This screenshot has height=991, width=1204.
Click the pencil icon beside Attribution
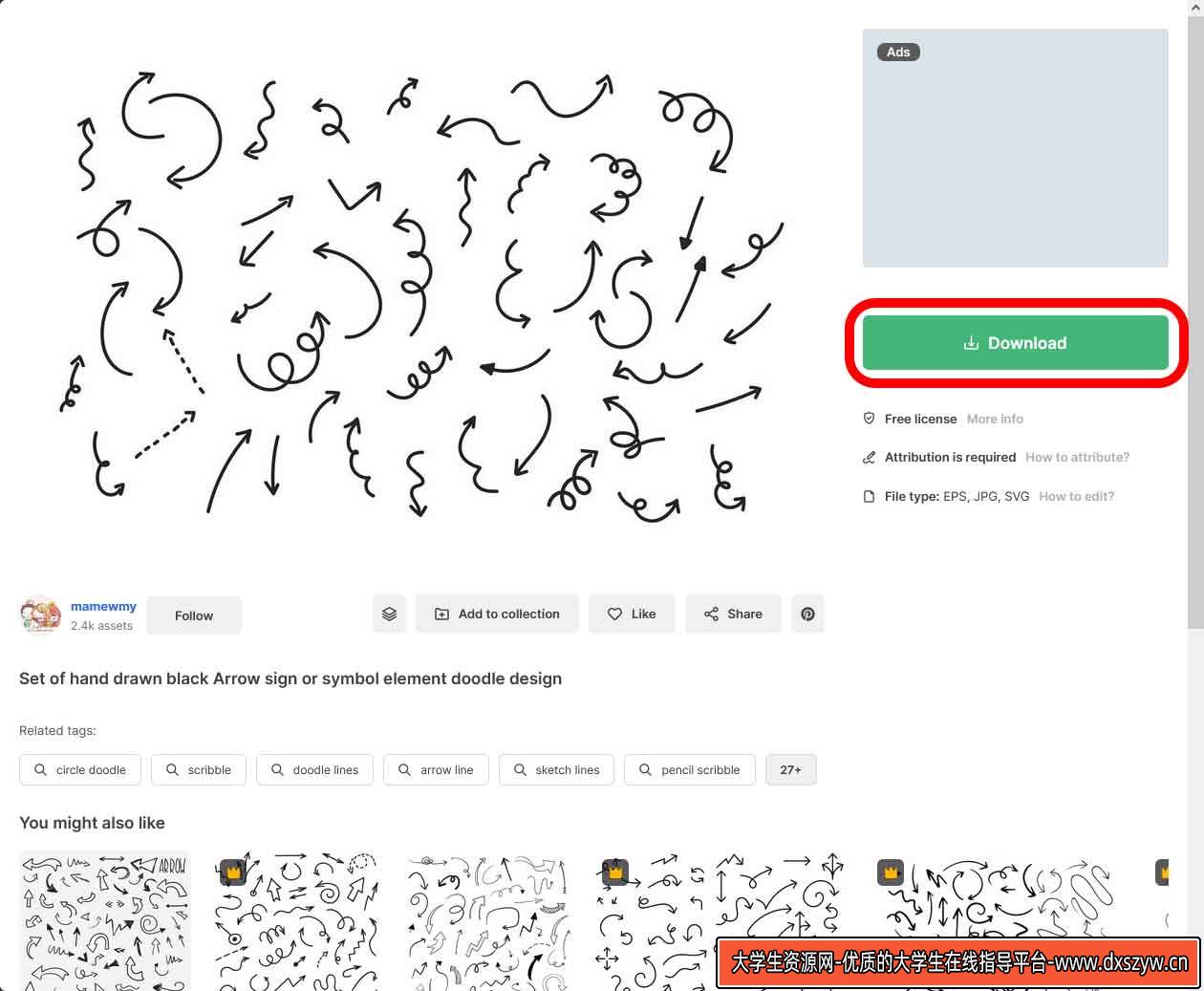[869, 457]
